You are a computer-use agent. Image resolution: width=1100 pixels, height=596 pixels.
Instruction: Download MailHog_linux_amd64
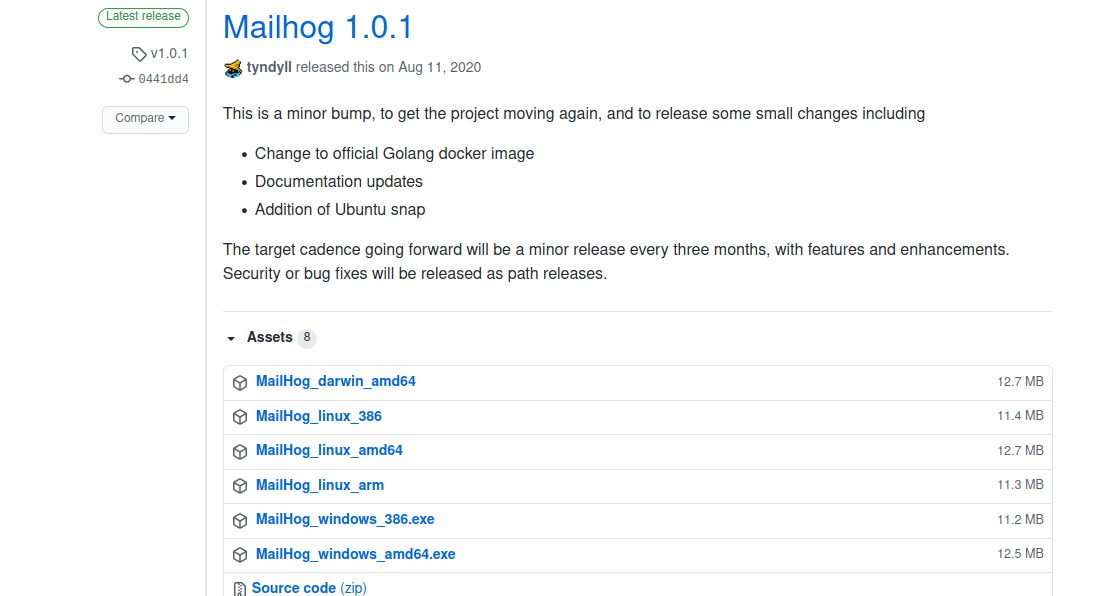[329, 450]
